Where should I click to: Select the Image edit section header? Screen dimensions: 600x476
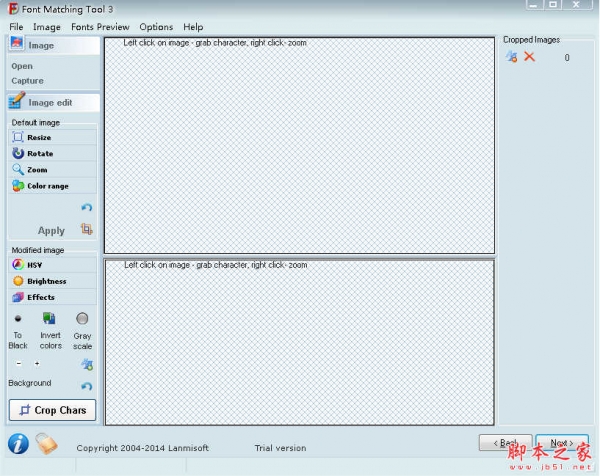tap(54, 103)
